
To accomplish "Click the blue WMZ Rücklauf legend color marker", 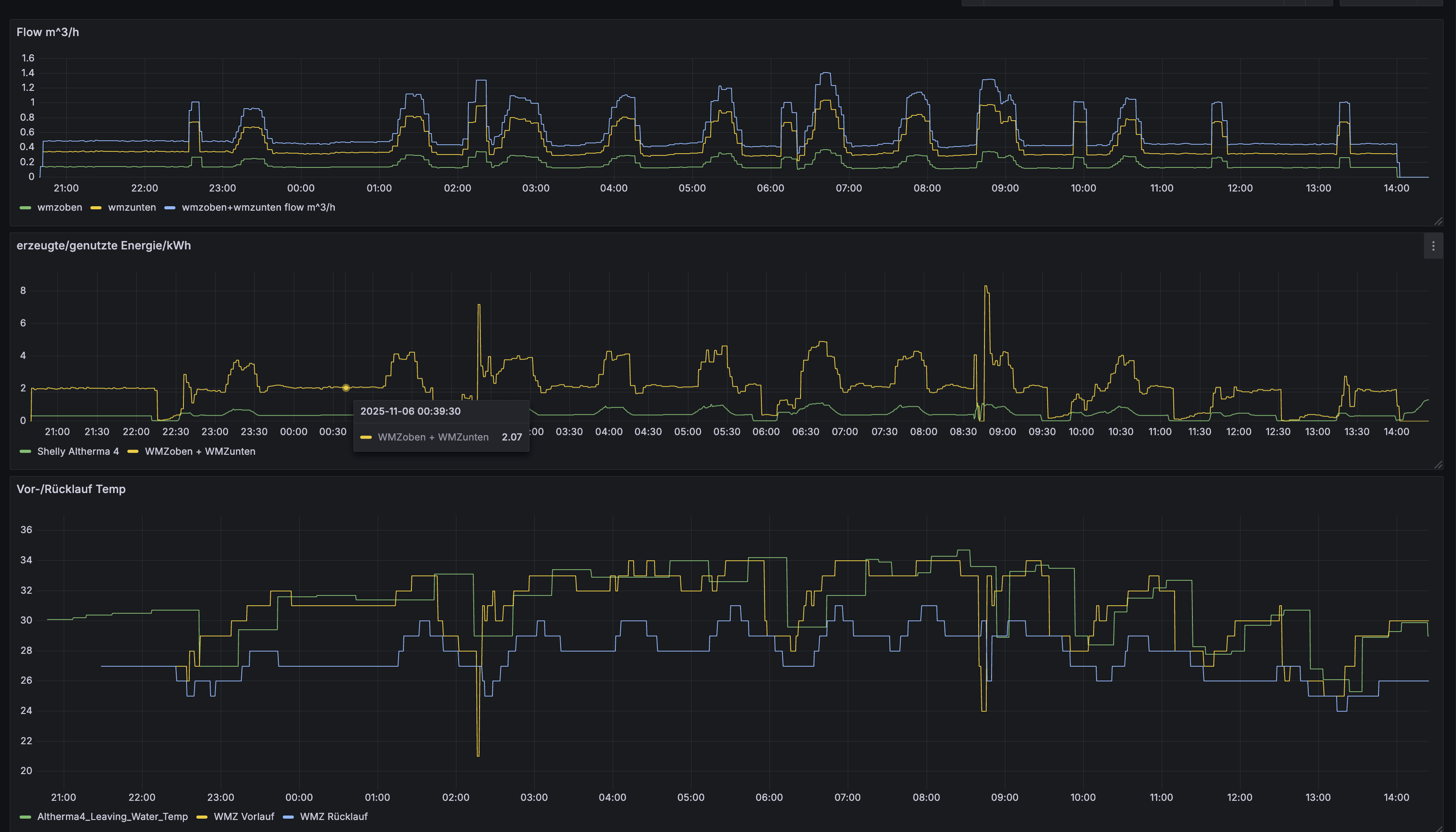I will (x=288, y=817).
